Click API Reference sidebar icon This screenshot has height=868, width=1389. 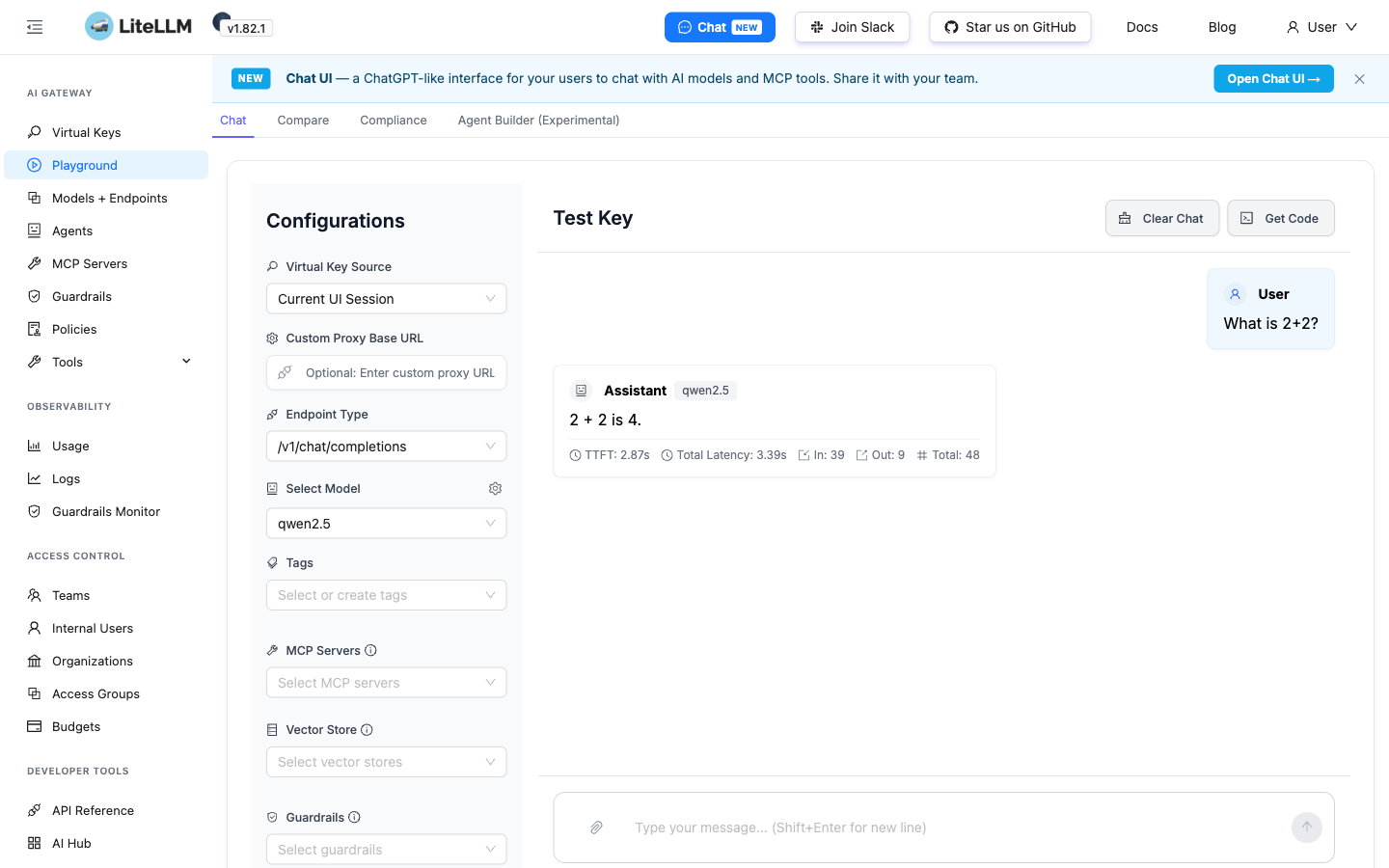click(x=35, y=810)
